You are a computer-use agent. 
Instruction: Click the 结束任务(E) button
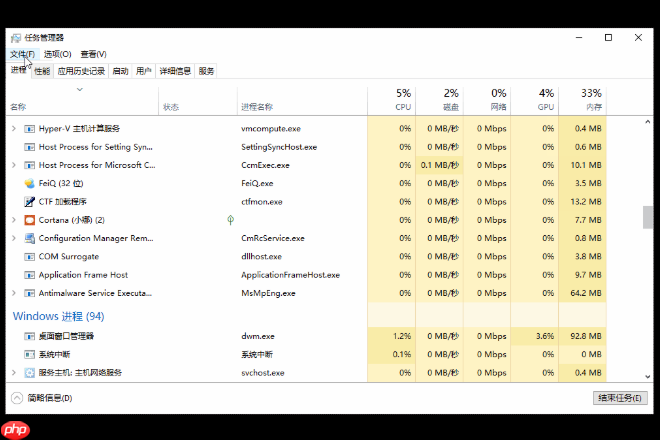click(620, 398)
